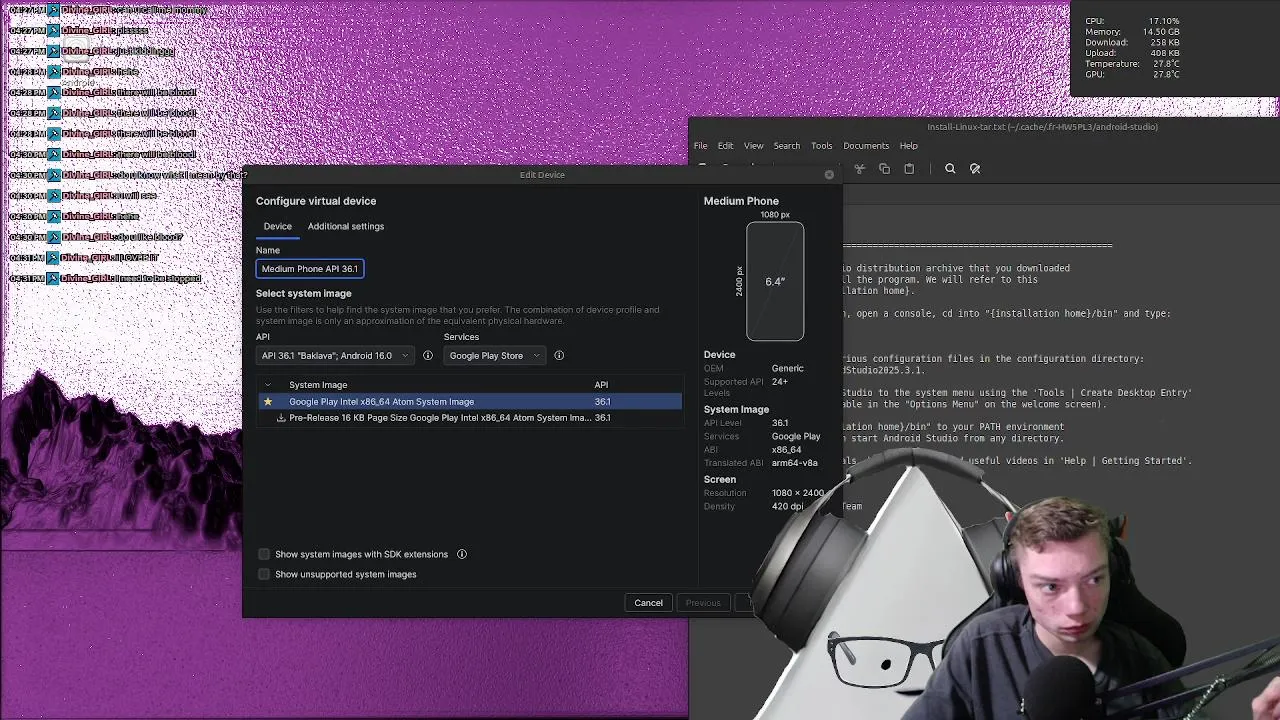Open Edit menu in text editor
The width and height of the screenshot is (1280, 720).
click(x=725, y=146)
